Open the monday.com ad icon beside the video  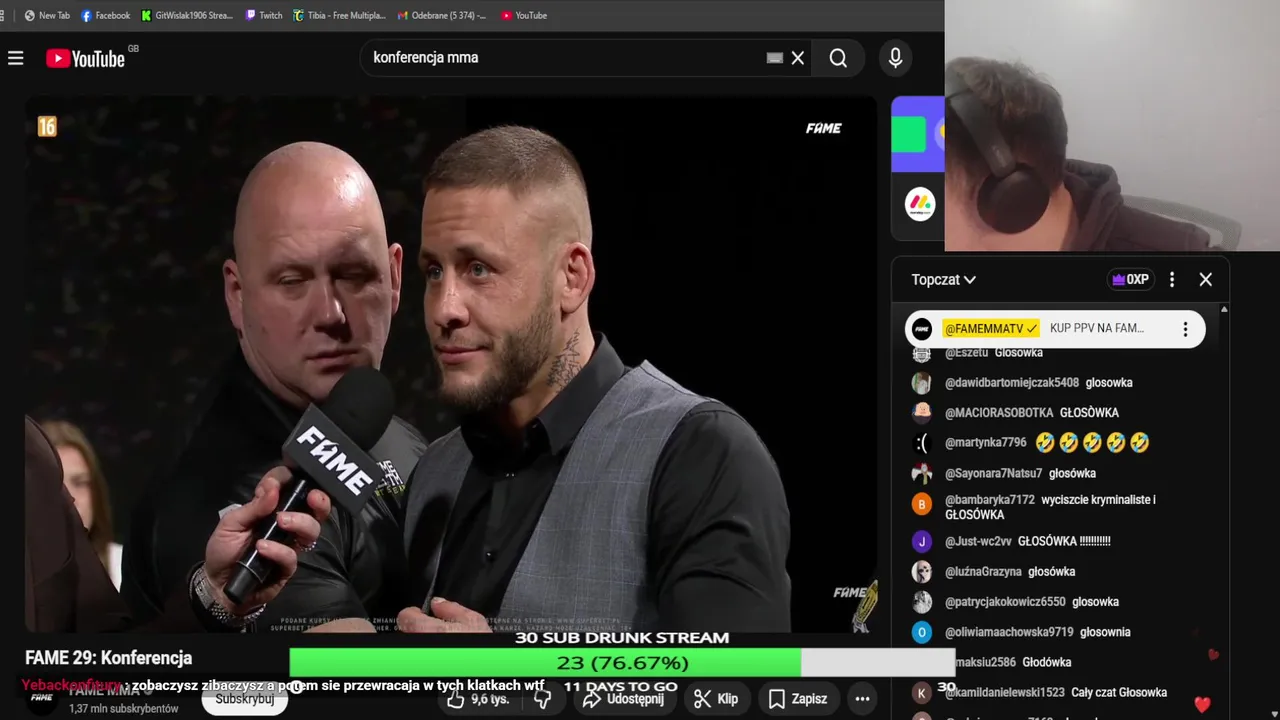click(920, 205)
